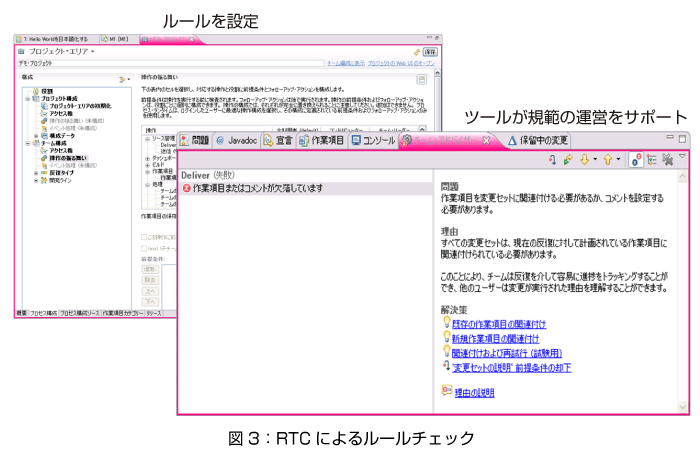This screenshot has height=458, width=700.
Task: Open link '変更セットの説明' 前提条件の却下
Action: coord(512,368)
